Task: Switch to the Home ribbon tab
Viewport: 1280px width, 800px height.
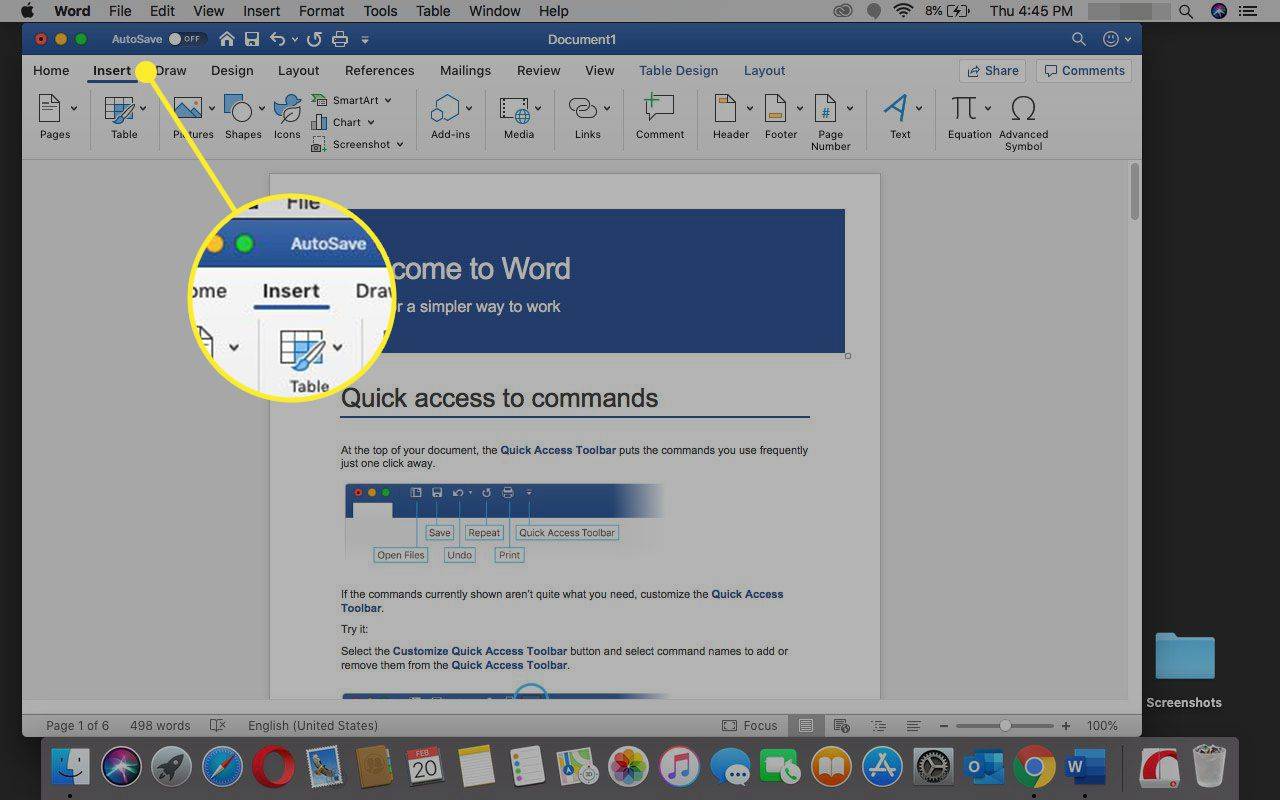Action: pos(51,70)
